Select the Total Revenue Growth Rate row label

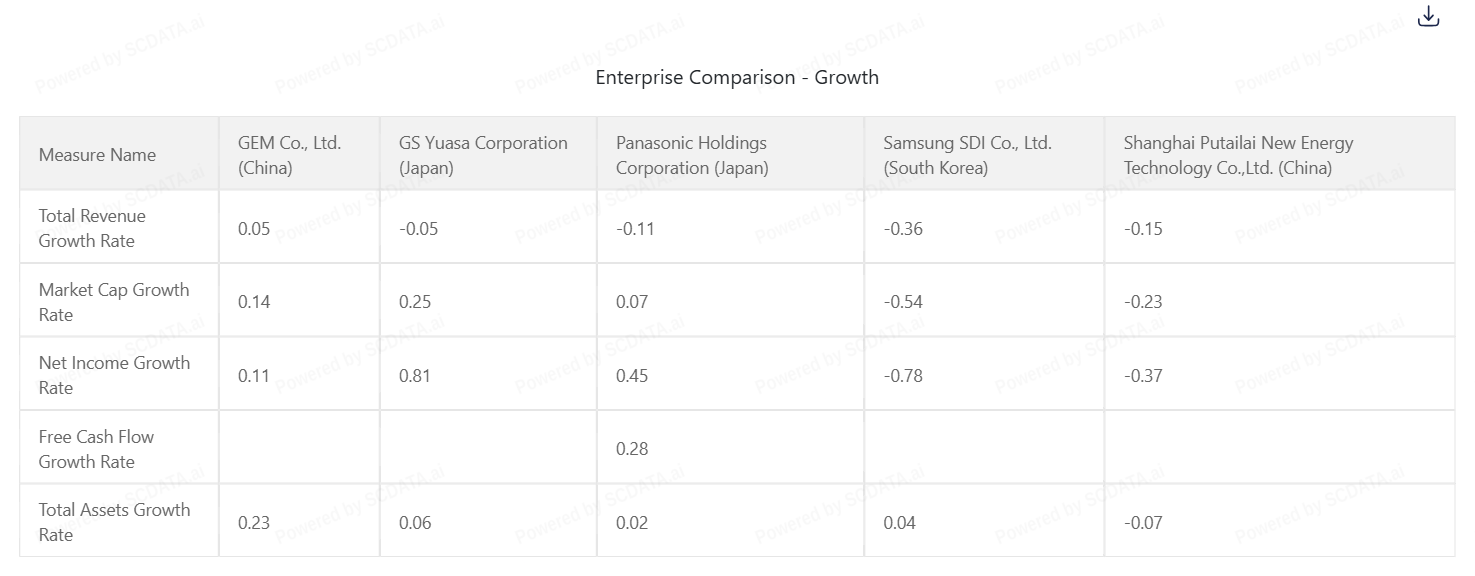[x=92, y=228]
